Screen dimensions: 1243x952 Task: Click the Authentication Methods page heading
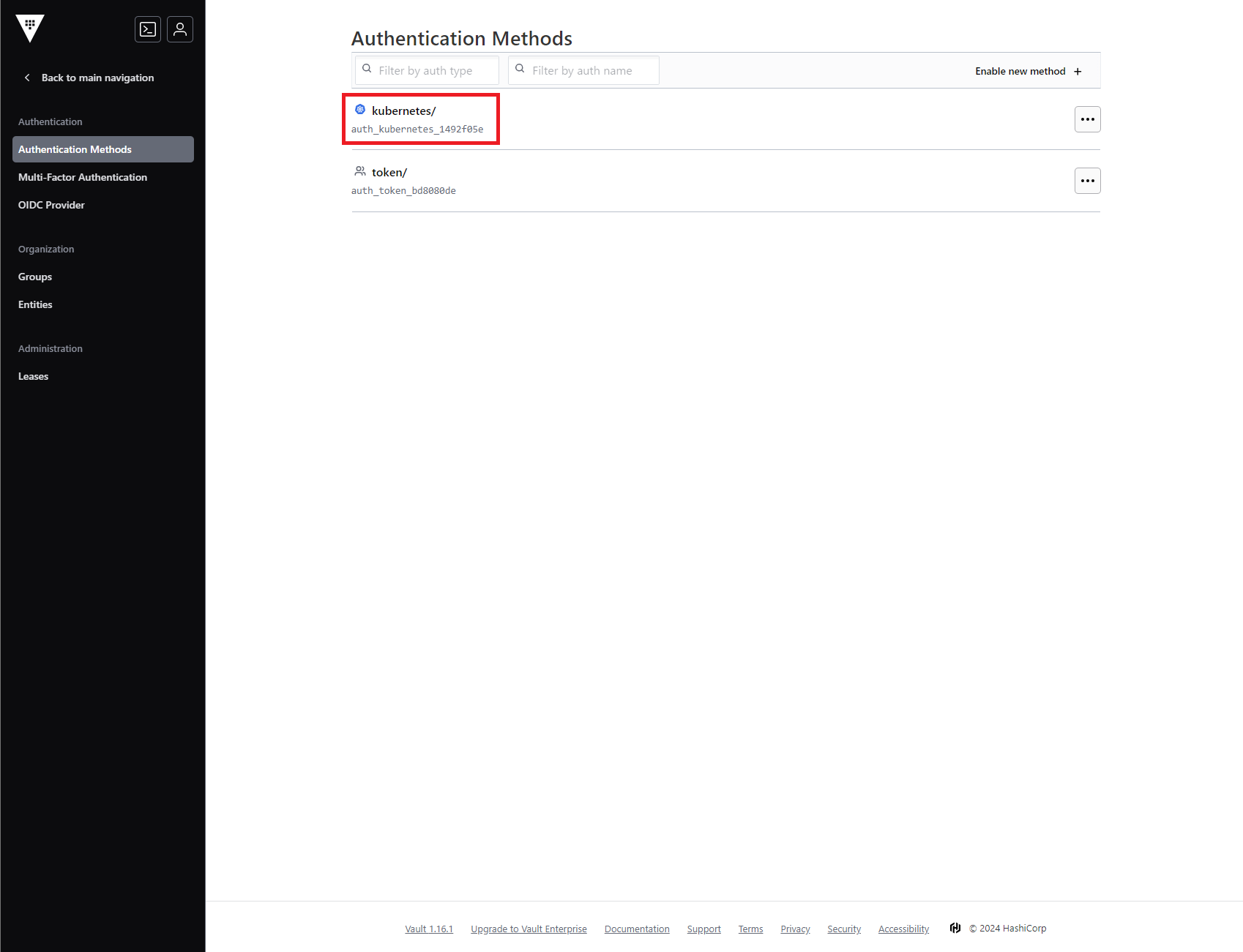point(462,38)
